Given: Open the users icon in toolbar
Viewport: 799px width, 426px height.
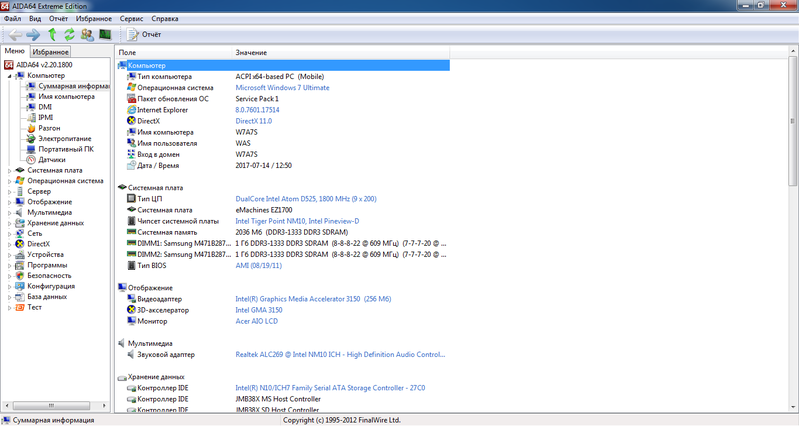Looking at the screenshot, I should point(87,35).
